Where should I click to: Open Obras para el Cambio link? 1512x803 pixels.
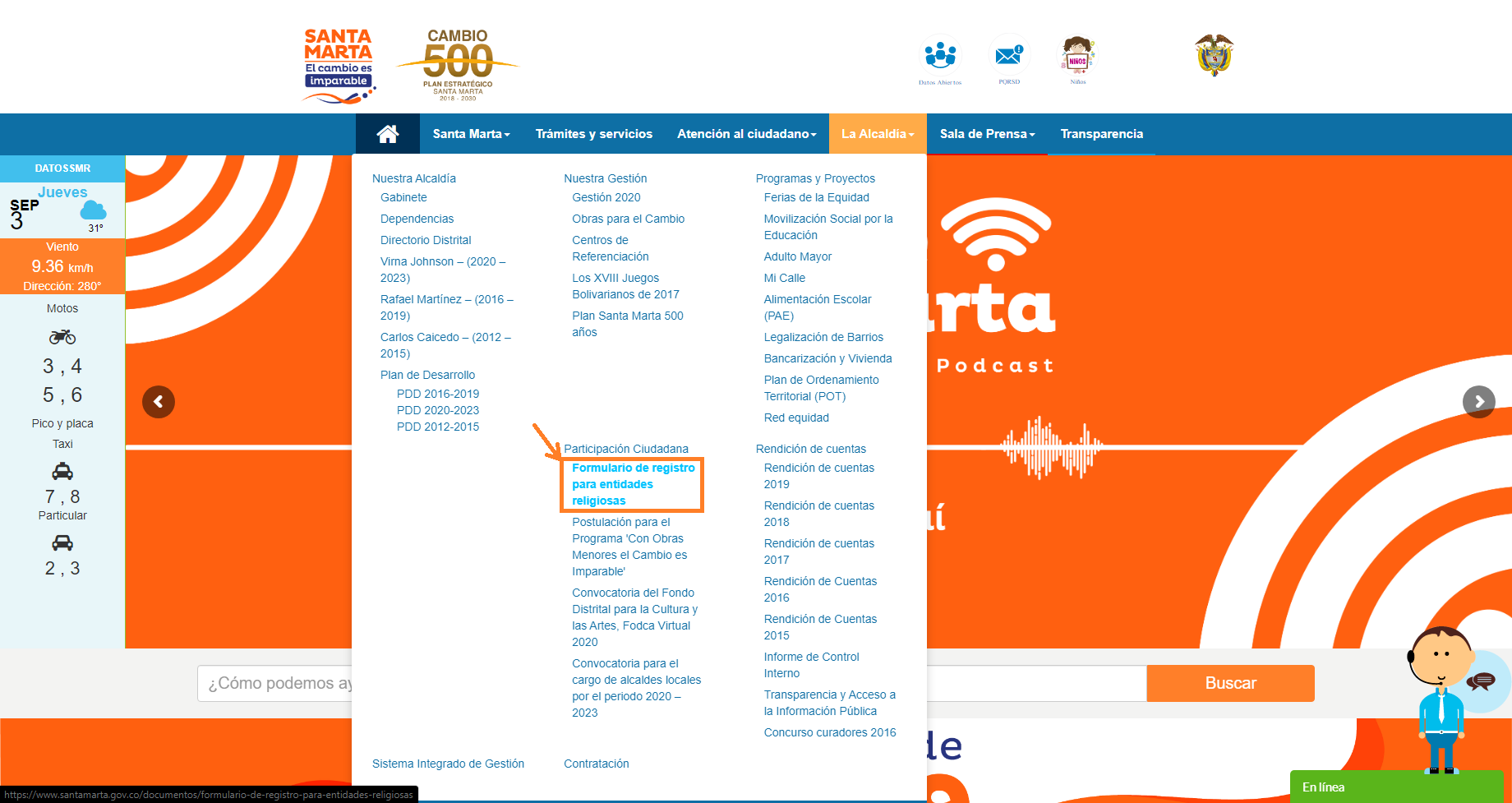(x=629, y=219)
